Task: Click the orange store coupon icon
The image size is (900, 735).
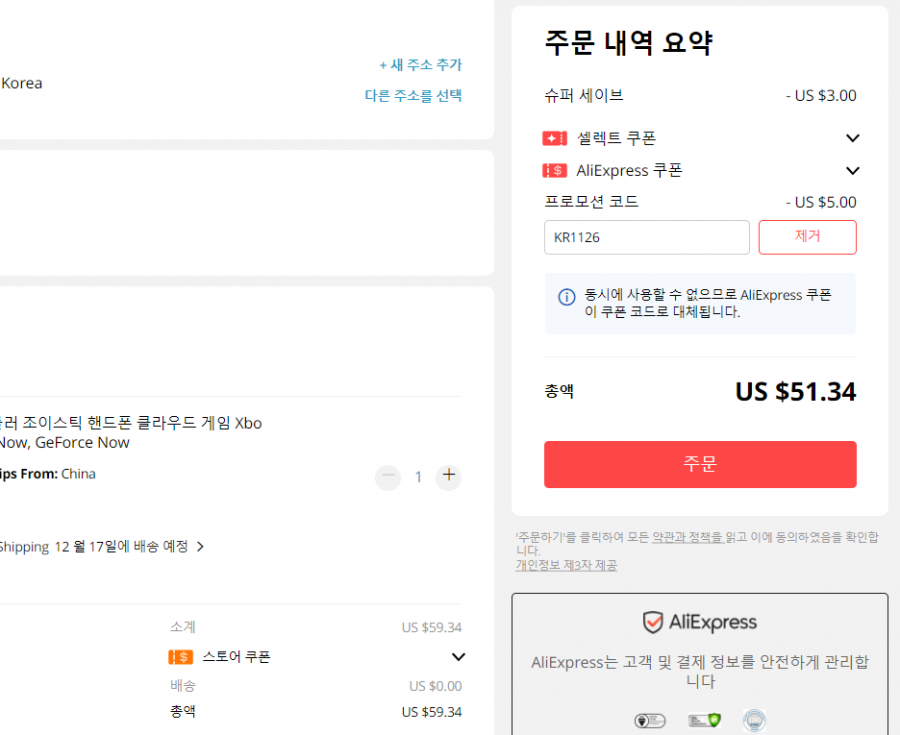Action: point(180,657)
